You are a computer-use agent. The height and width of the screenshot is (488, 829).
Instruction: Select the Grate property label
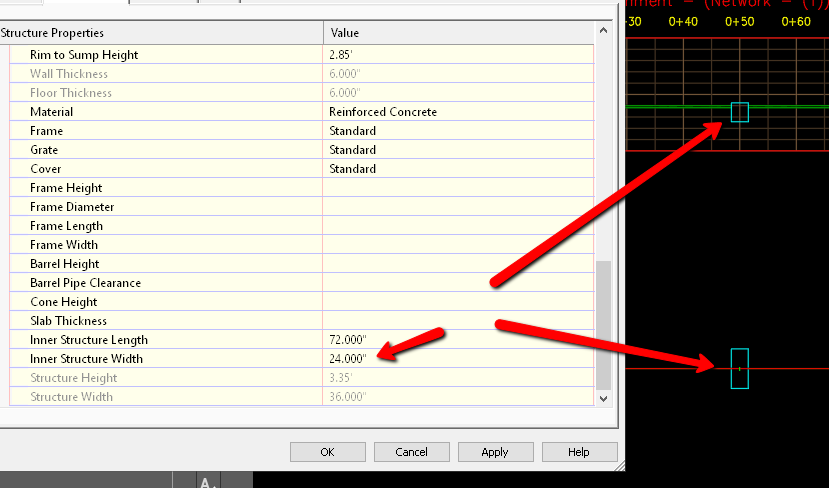tap(44, 150)
